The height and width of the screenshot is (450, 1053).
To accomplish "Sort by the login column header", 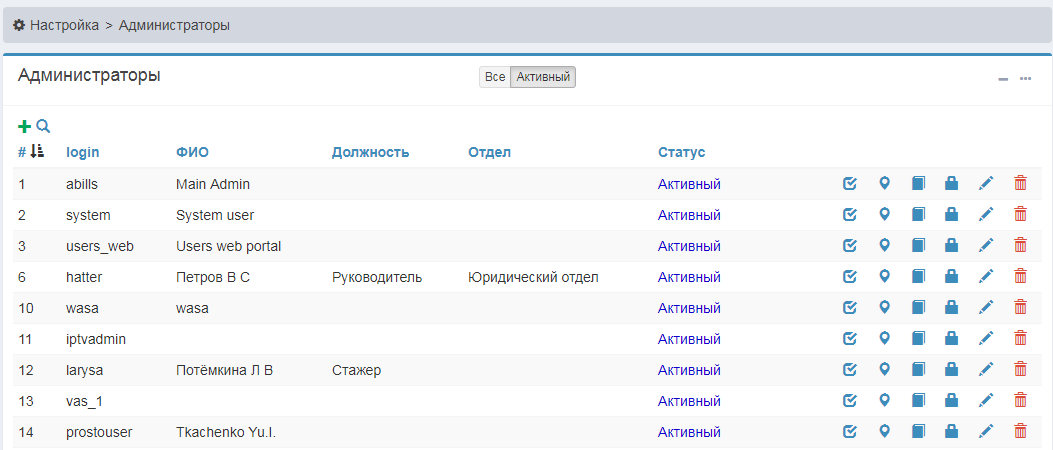I will click(x=83, y=152).
